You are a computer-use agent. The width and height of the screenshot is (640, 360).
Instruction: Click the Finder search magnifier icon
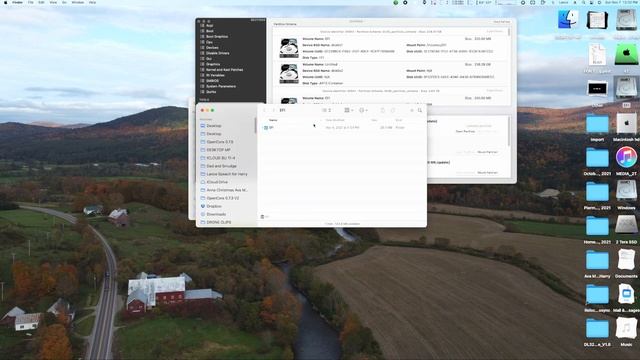click(x=420, y=110)
